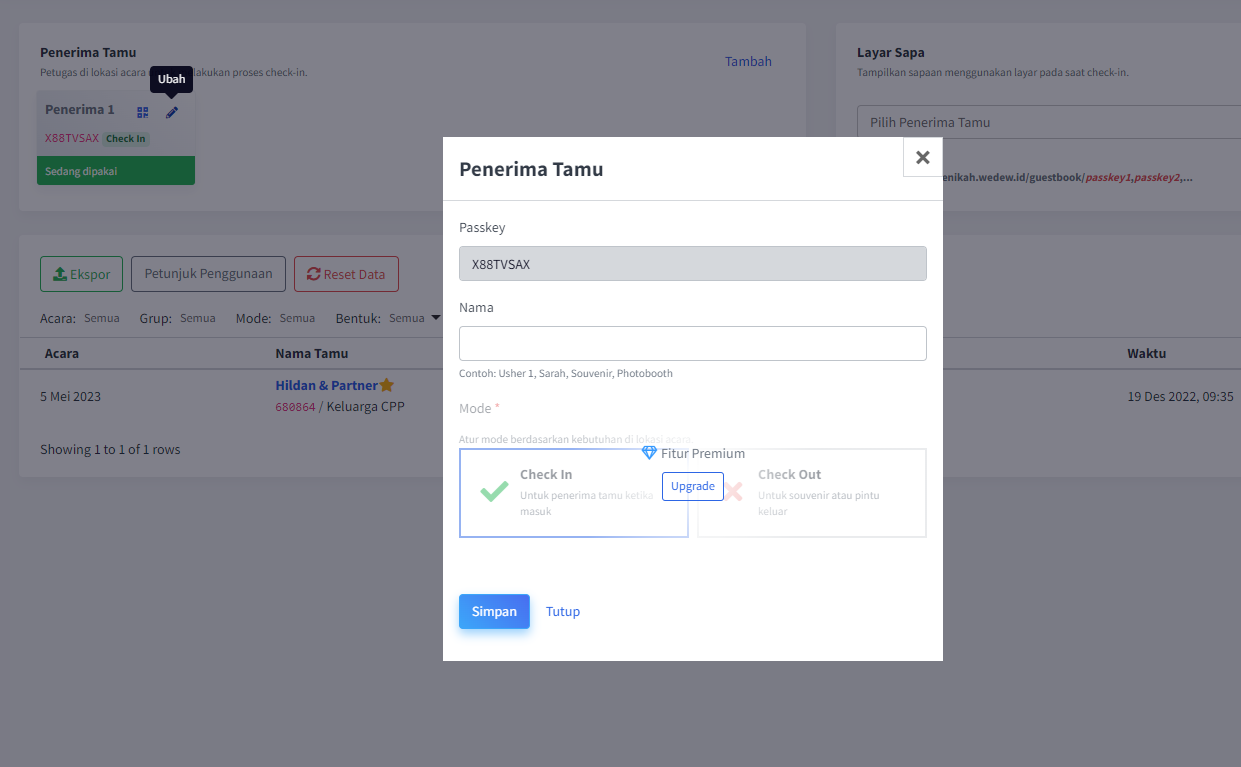
Task: Click the Upgrade button
Action: [x=693, y=486]
